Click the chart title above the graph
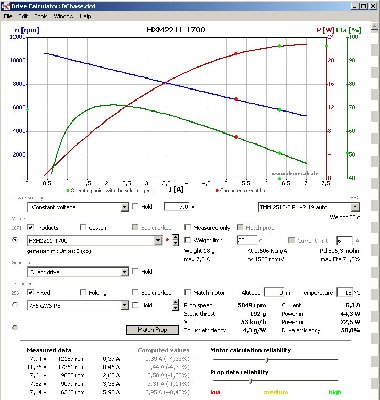 [176, 30]
